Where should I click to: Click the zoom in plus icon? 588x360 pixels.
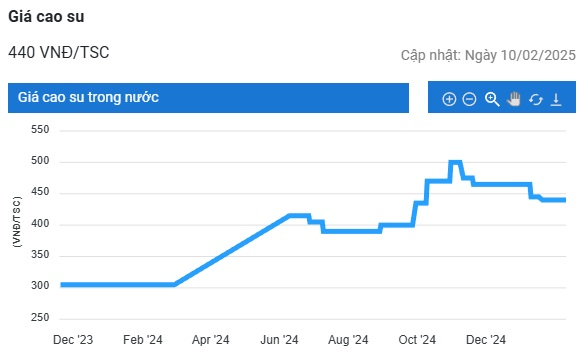[449, 99]
